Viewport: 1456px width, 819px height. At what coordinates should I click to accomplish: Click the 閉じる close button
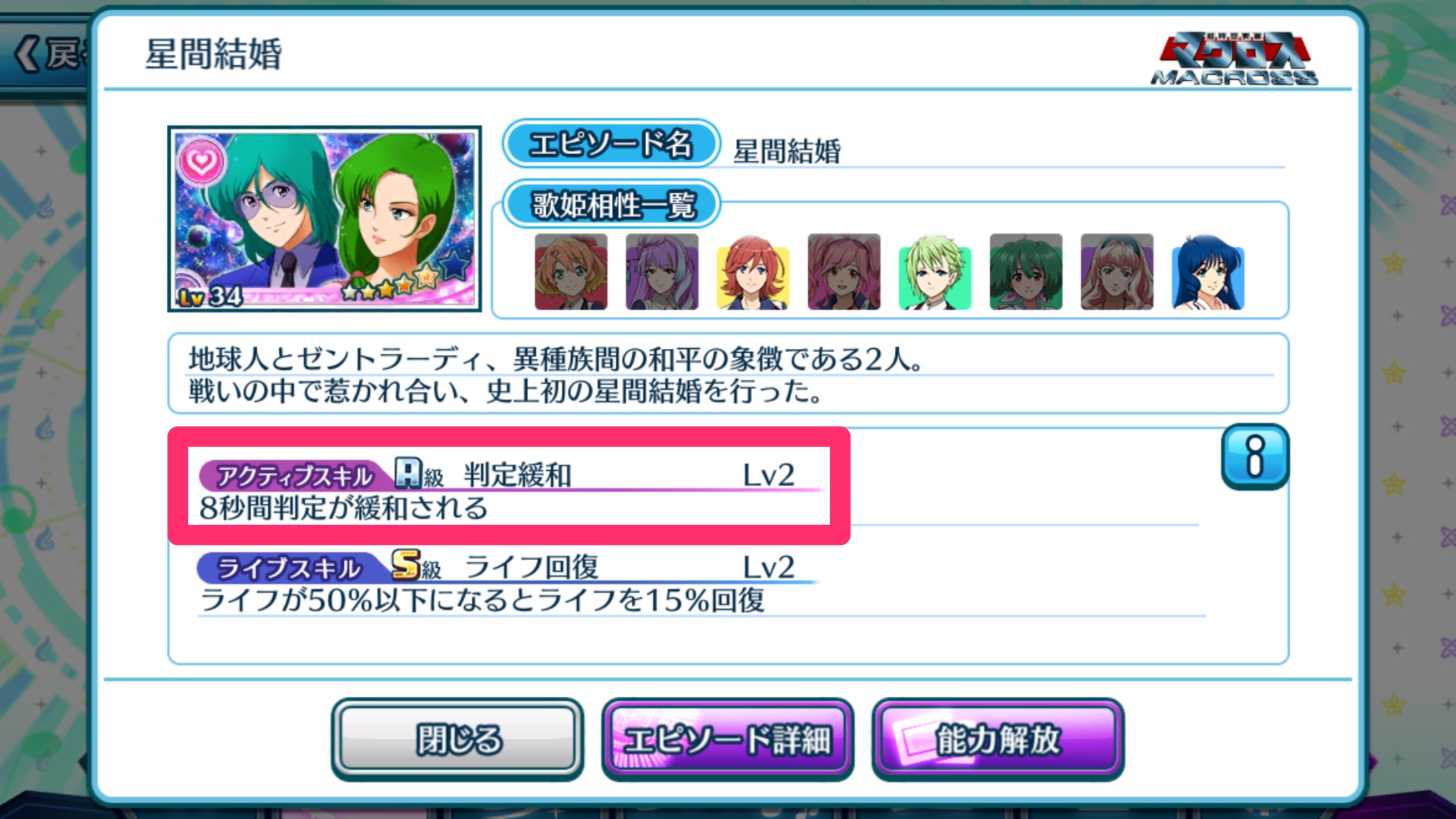[458, 739]
